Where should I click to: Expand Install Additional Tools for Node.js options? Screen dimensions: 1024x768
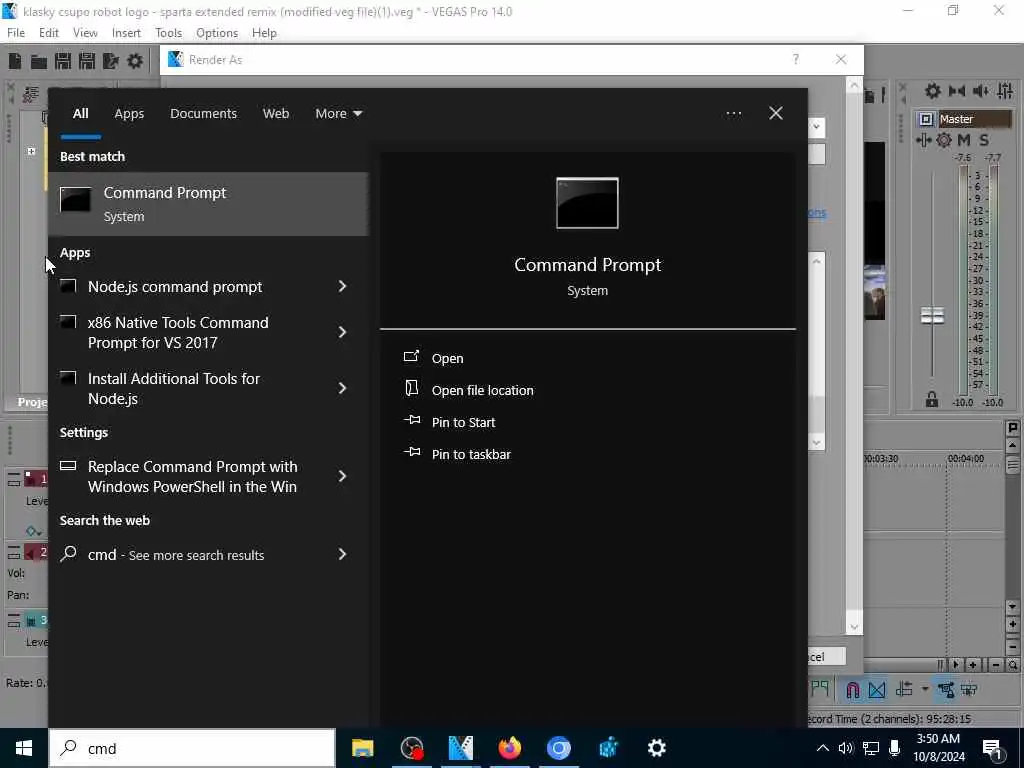342,389
